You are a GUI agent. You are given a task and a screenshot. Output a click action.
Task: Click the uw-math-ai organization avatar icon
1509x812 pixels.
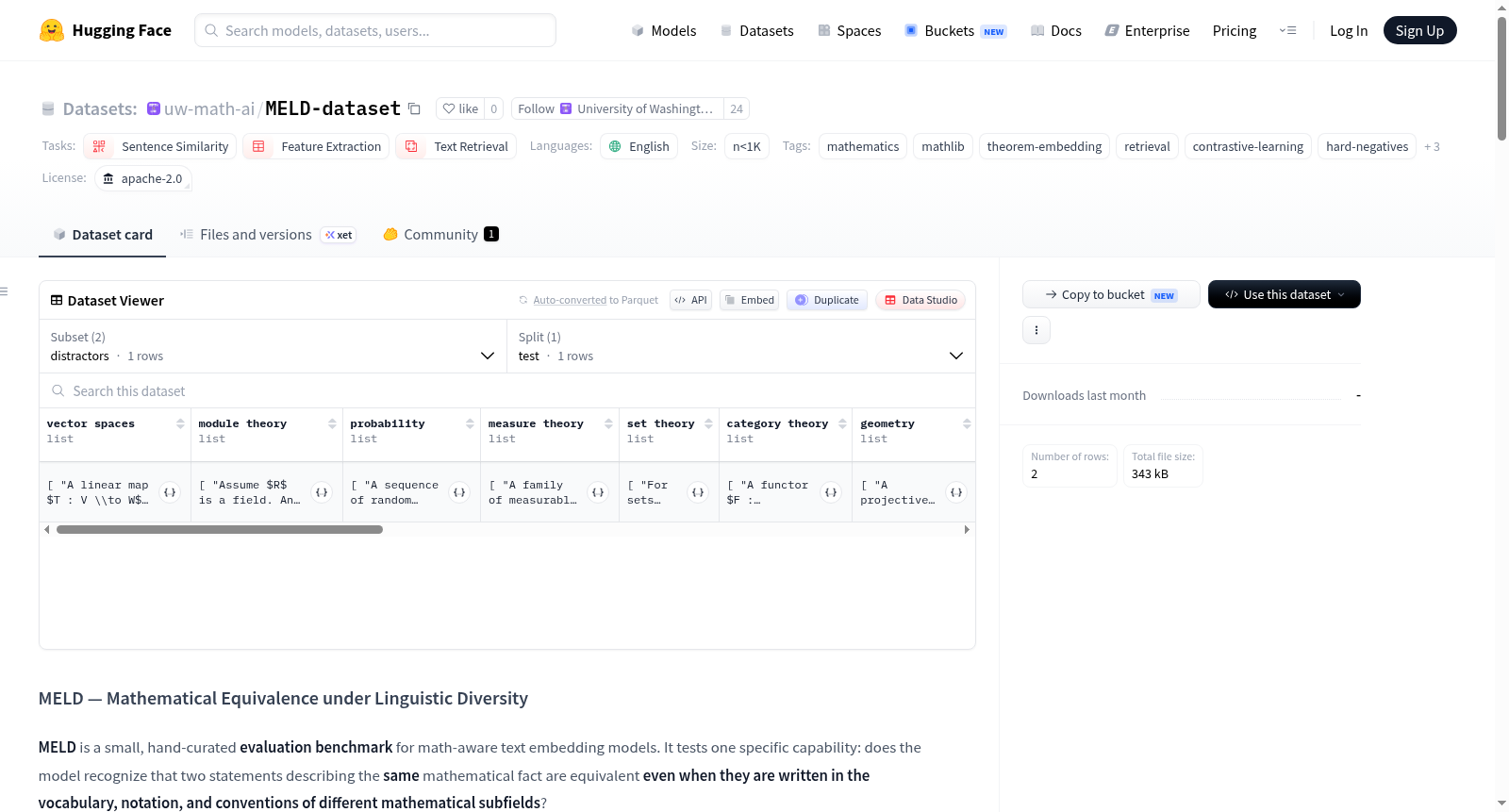point(154,108)
